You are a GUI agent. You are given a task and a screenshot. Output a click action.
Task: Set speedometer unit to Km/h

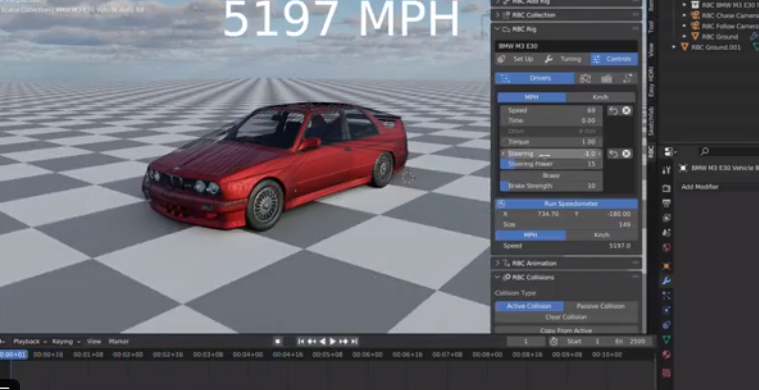(x=602, y=235)
